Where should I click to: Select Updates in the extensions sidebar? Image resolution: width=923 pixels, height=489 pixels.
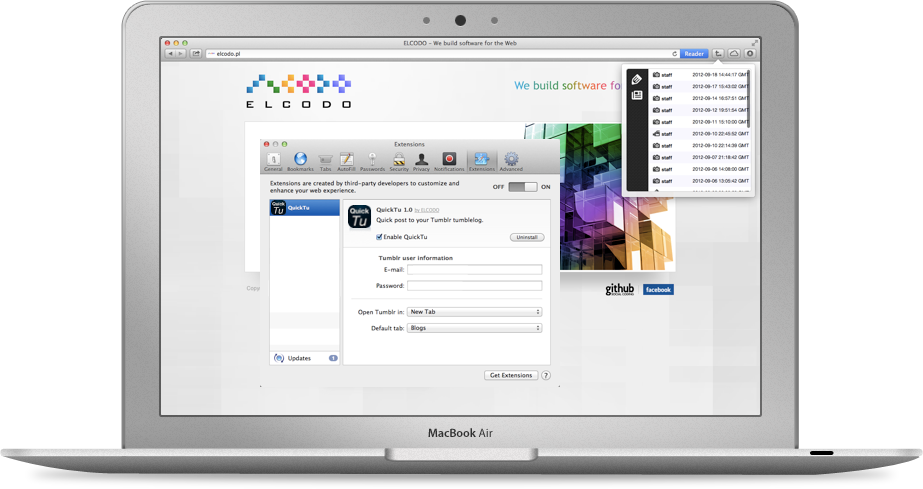pos(298,358)
